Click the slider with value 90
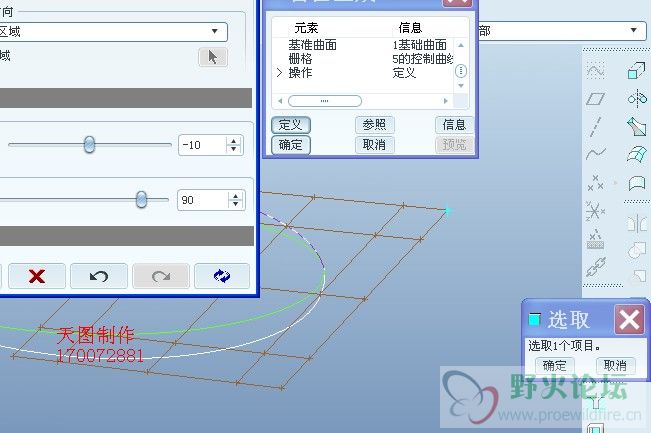The image size is (651, 433). coord(141,200)
